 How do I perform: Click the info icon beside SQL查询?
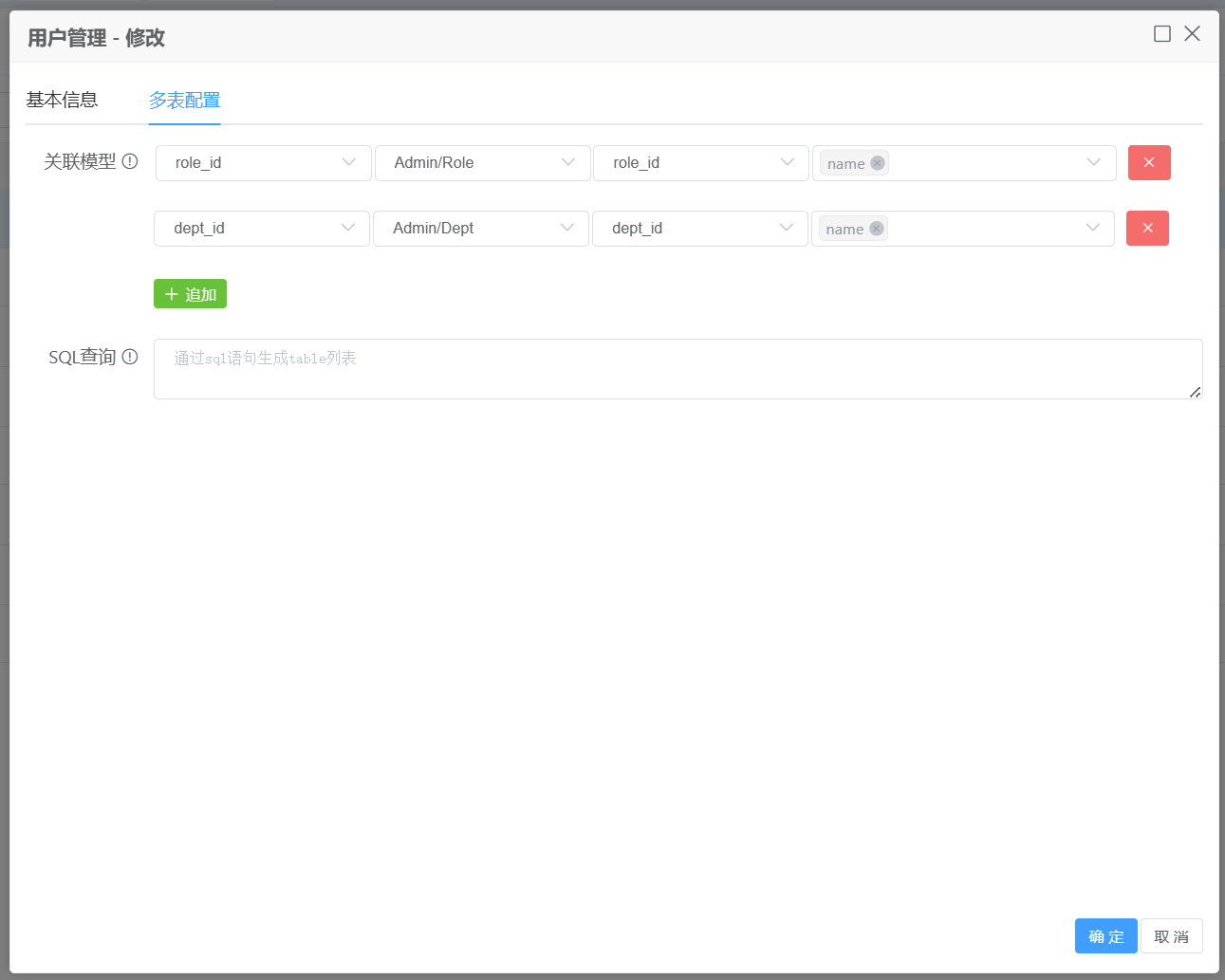pos(130,357)
